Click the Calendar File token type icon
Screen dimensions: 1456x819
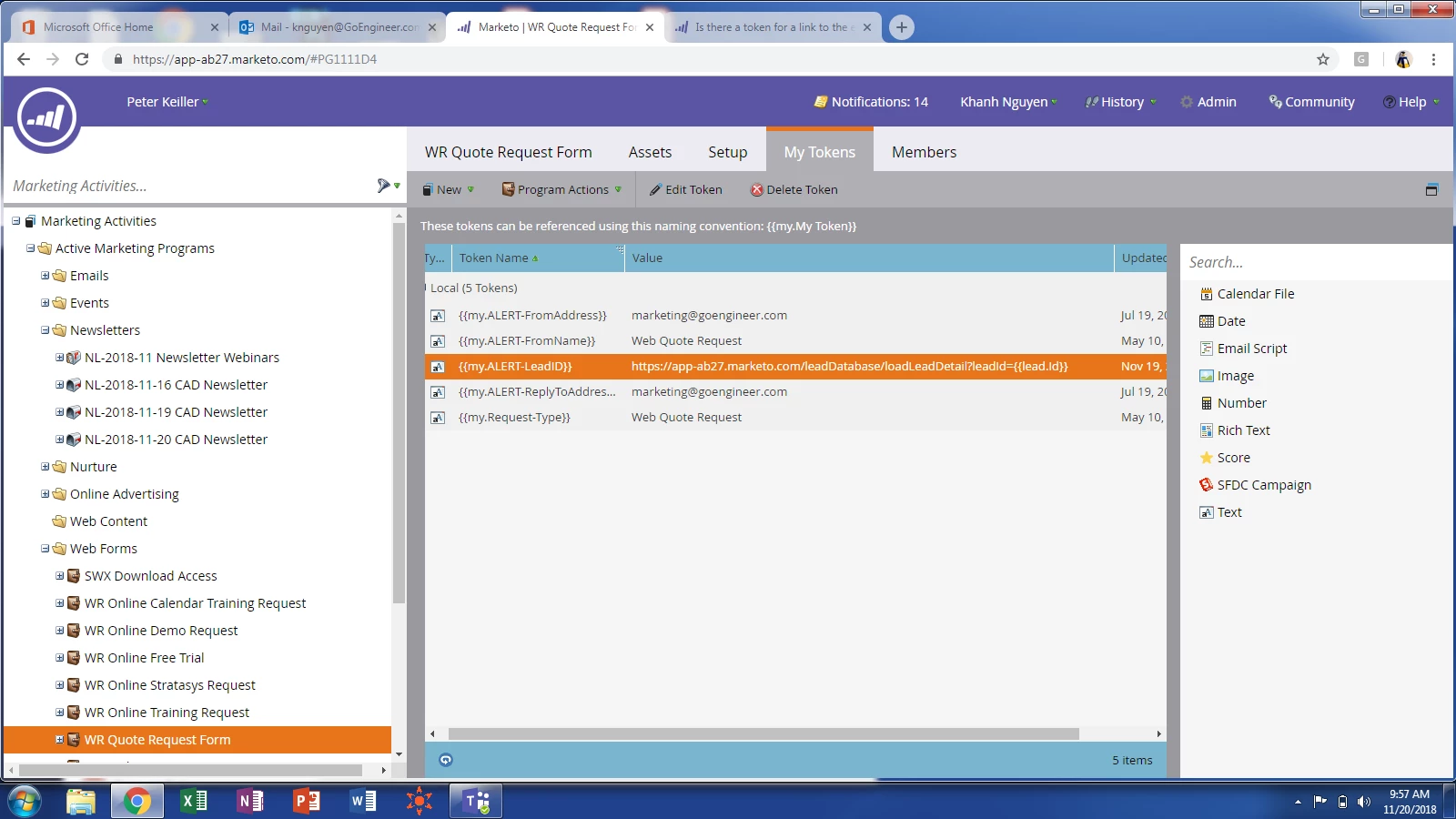(1207, 294)
